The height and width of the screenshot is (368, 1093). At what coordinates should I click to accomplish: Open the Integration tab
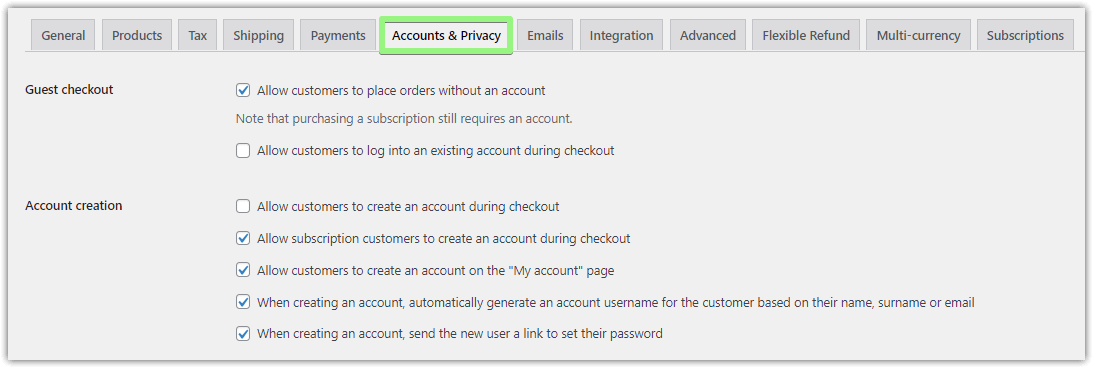622,36
